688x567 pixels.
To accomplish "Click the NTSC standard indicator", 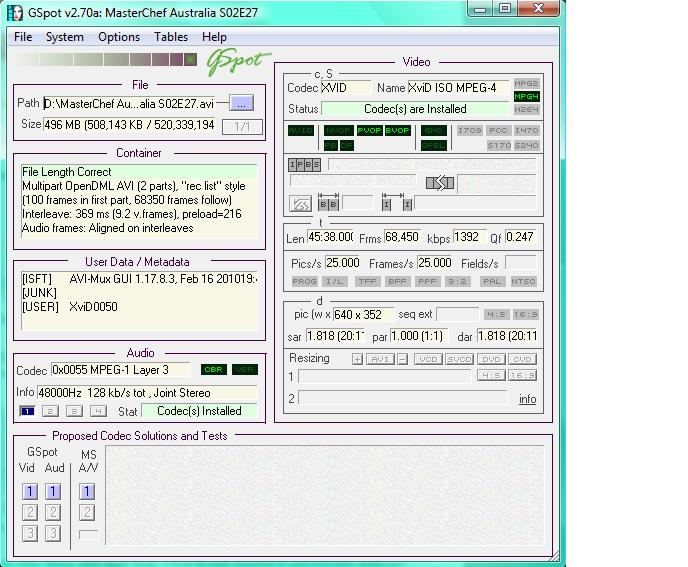I will [x=523, y=281].
